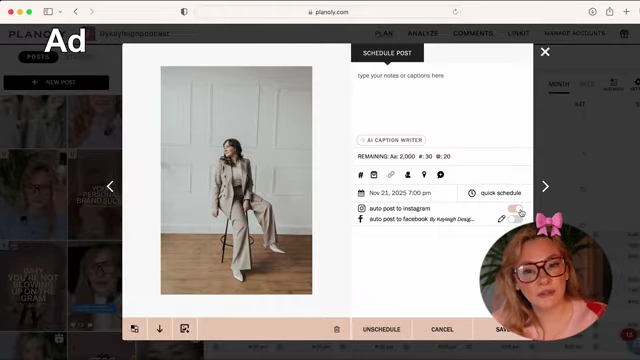640x360 pixels.
Task: Click the Instagram logo icon
Action: pos(362,208)
